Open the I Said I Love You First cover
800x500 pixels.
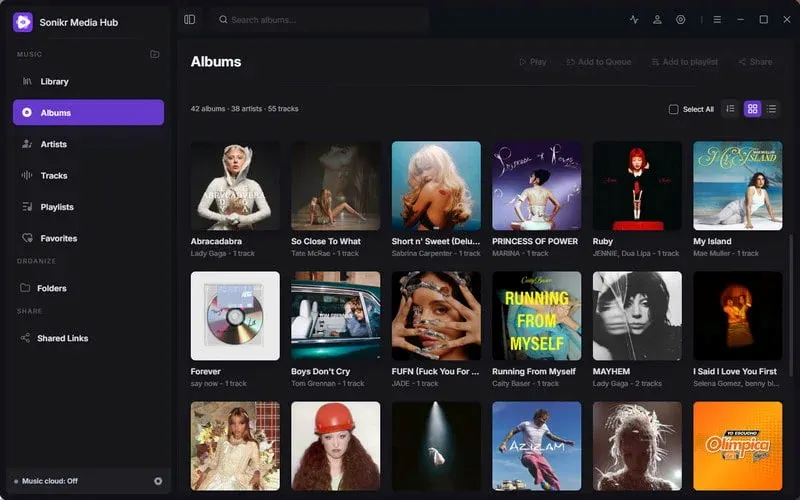coord(737,316)
